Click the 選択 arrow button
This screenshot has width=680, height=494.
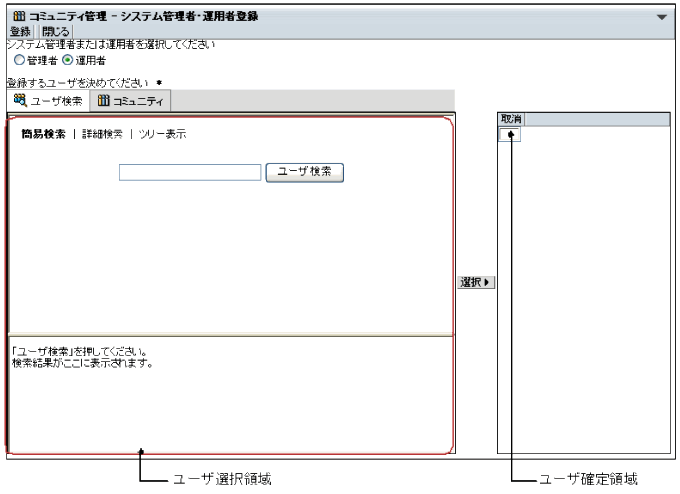476,282
